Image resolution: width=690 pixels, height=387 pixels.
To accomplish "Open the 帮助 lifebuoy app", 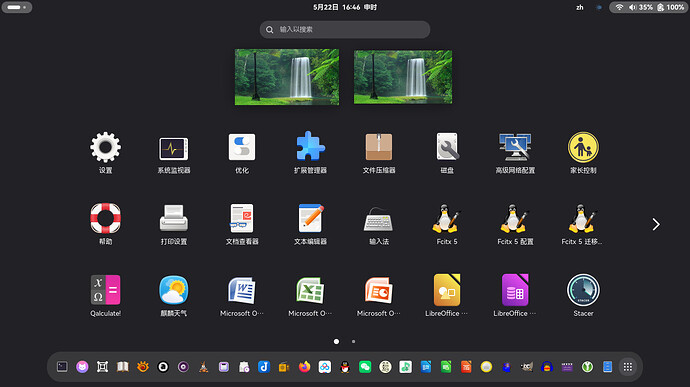I will [105, 224].
